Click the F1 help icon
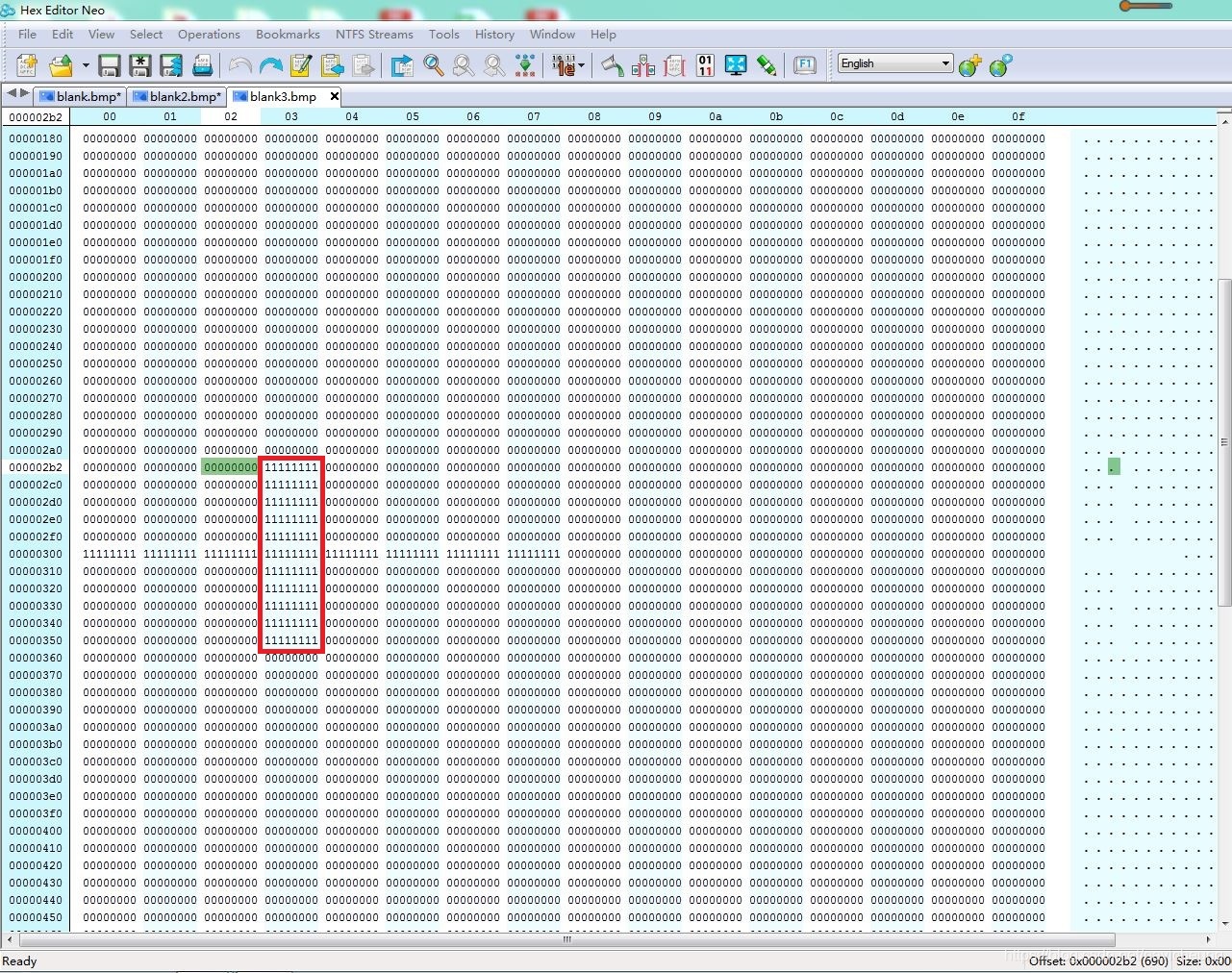1232x973 pixels. [805, 65]
